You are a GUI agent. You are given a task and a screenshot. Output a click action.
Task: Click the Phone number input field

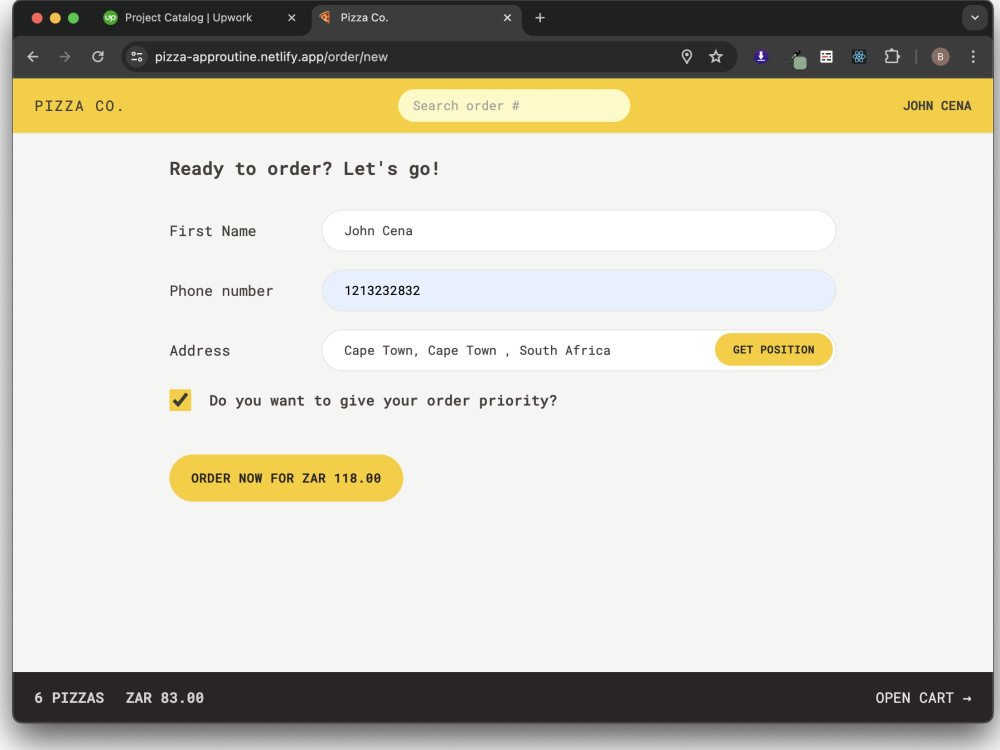pos(578,291)
